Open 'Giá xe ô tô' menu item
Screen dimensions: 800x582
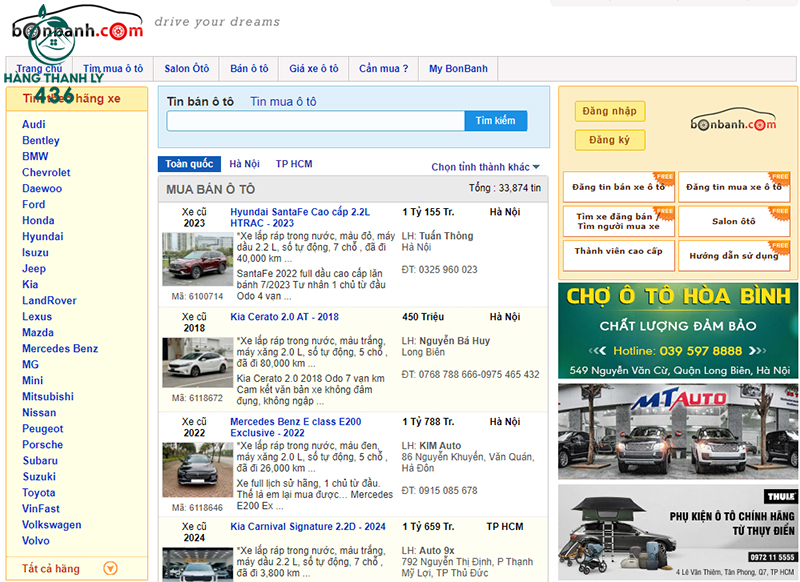(x=314, y=68)
